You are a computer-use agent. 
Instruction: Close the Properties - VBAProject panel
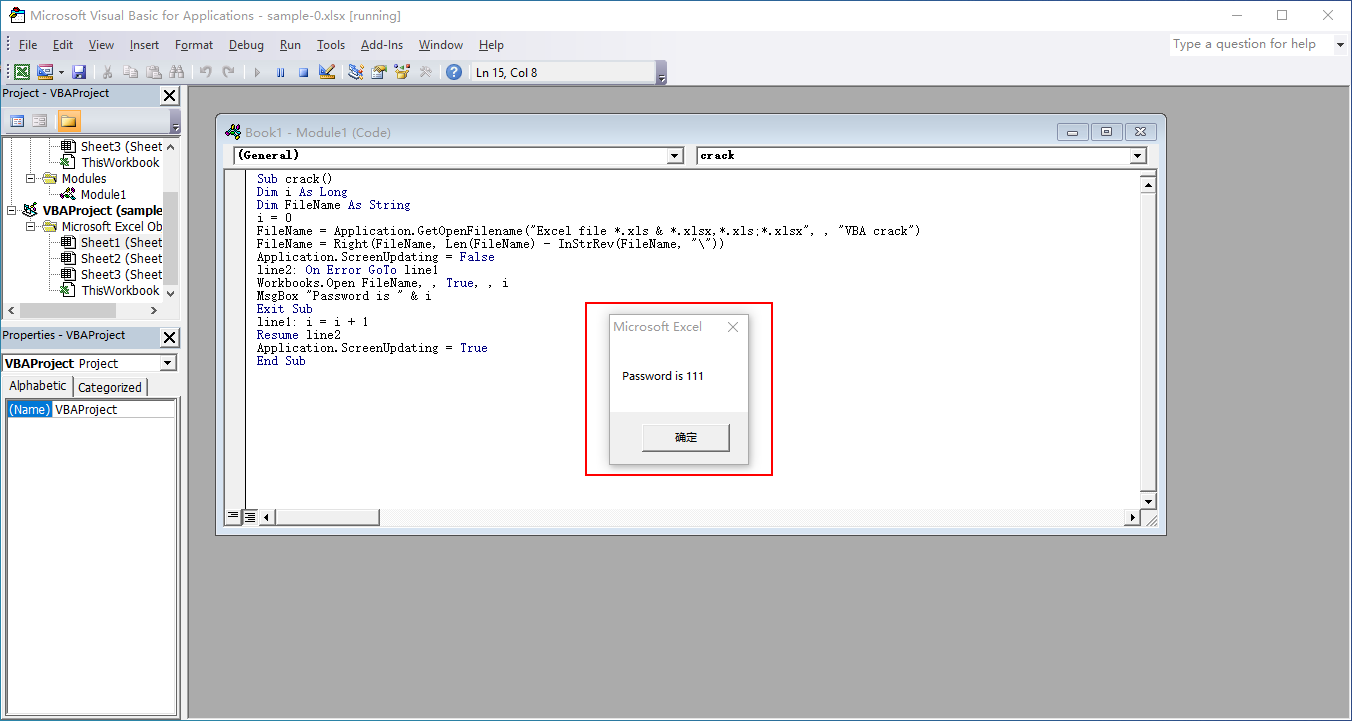pos(169,337)
